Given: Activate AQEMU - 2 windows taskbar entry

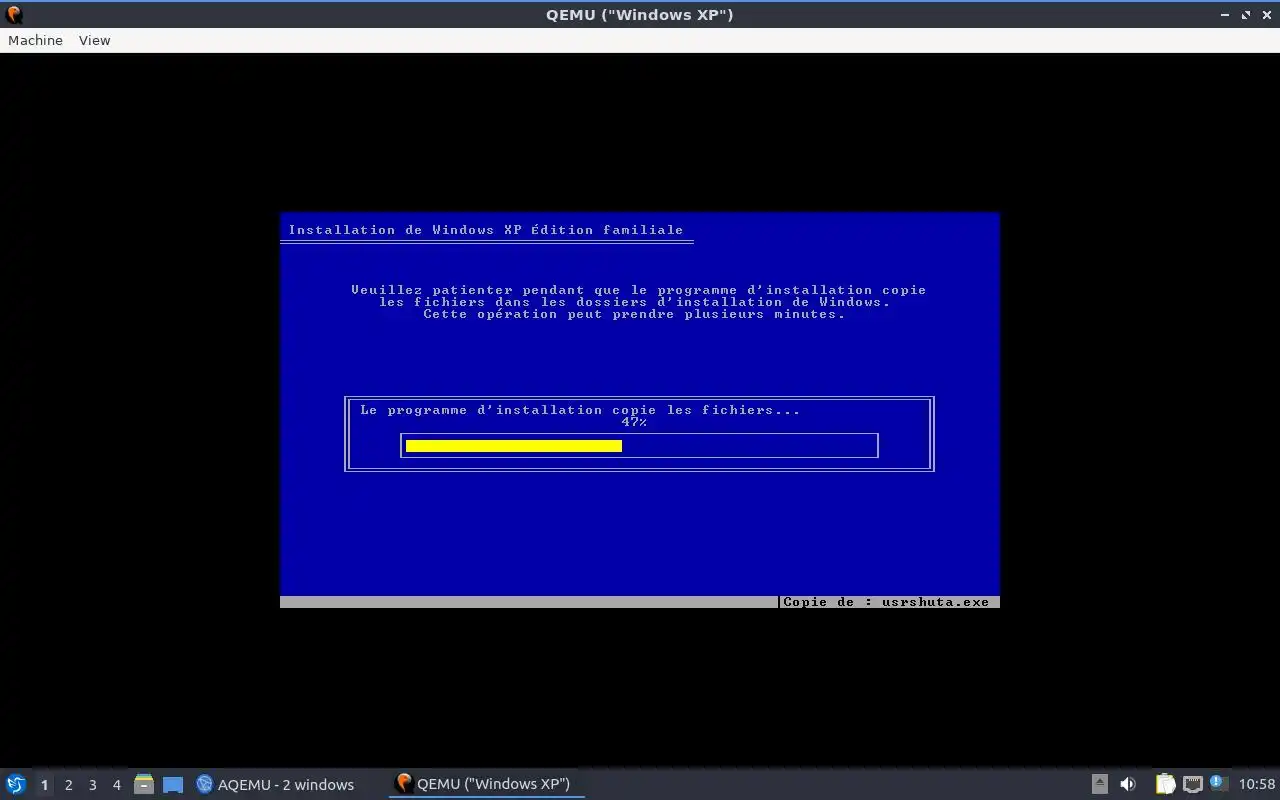Looking at the screenshot, I should pyautogui.click(x=275, y=784).
